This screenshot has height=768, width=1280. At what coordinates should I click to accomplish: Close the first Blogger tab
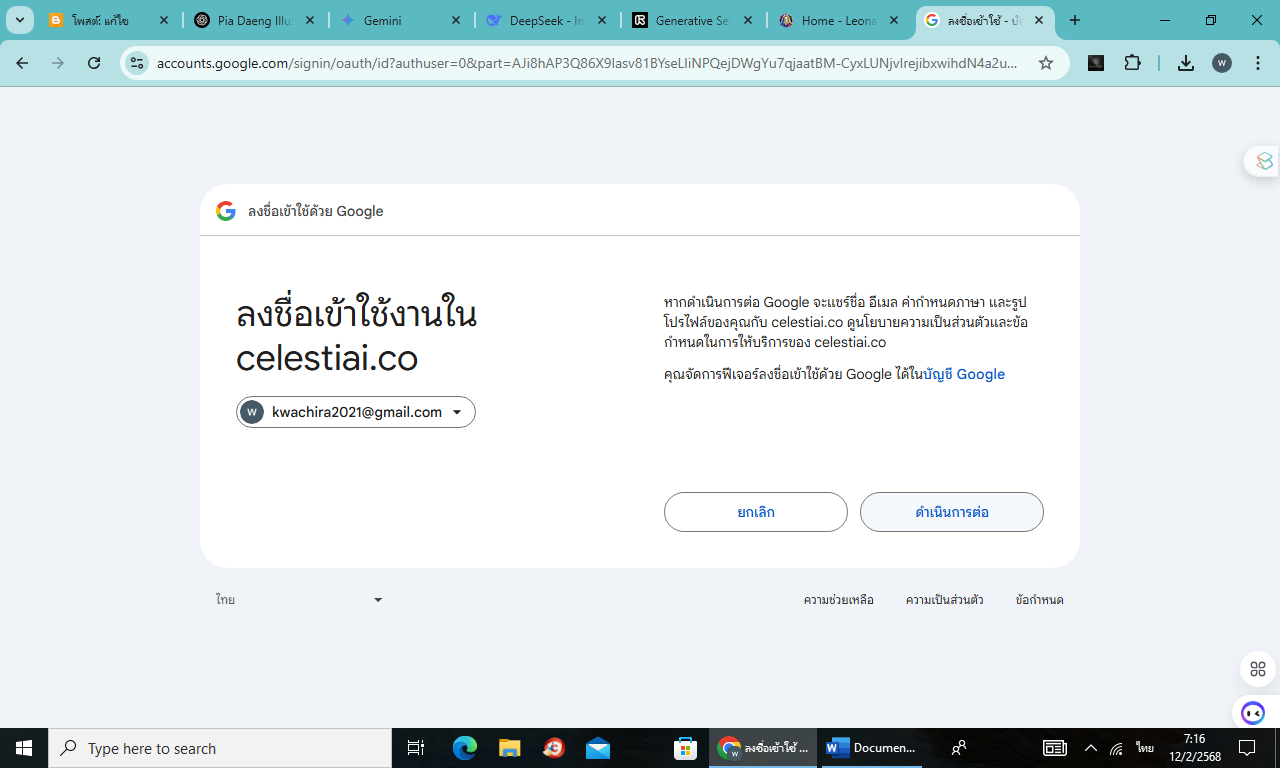[164, 20]
